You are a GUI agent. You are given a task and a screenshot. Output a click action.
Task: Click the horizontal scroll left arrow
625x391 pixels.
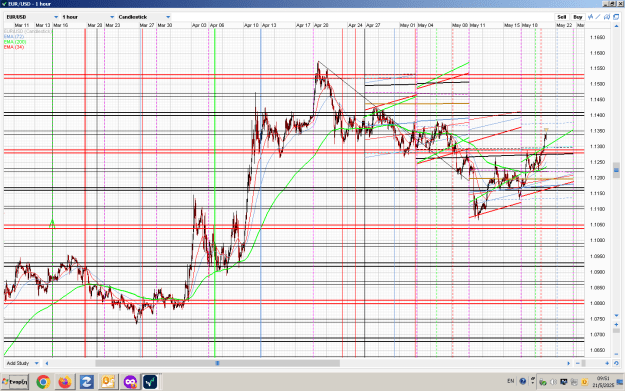[47, 363]
